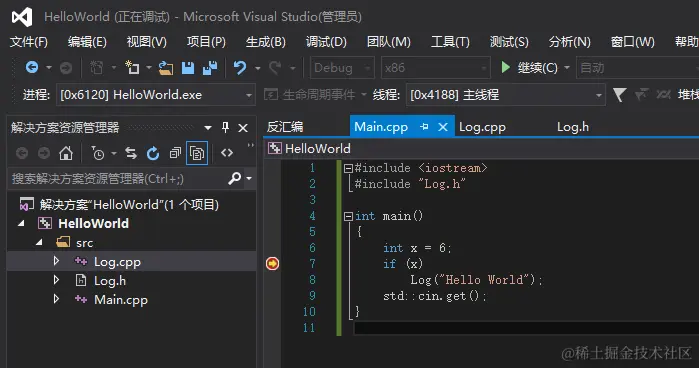Click the Open File folder icon

coord(166,68)
